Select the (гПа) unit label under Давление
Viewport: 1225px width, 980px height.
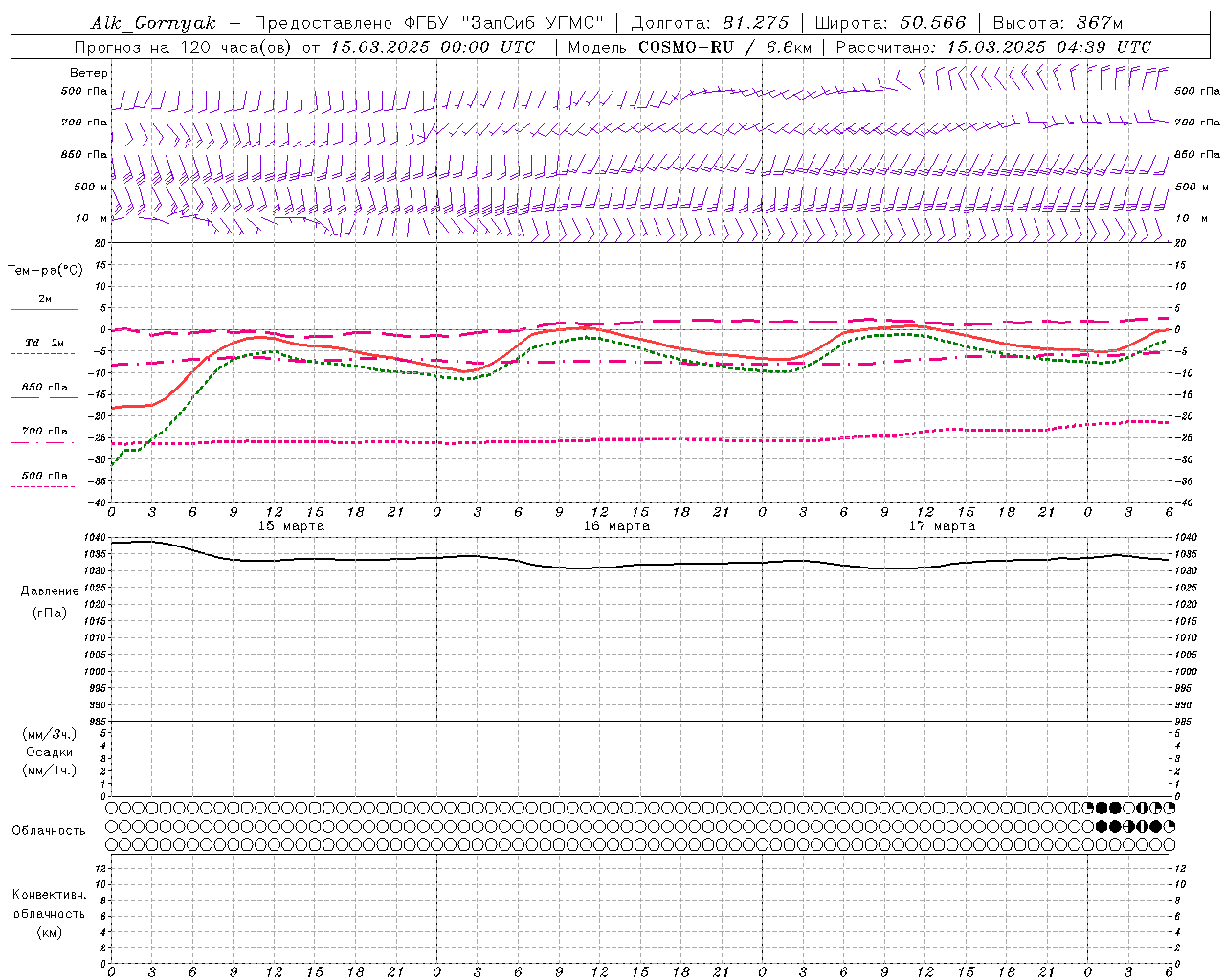tap(50, 612)
